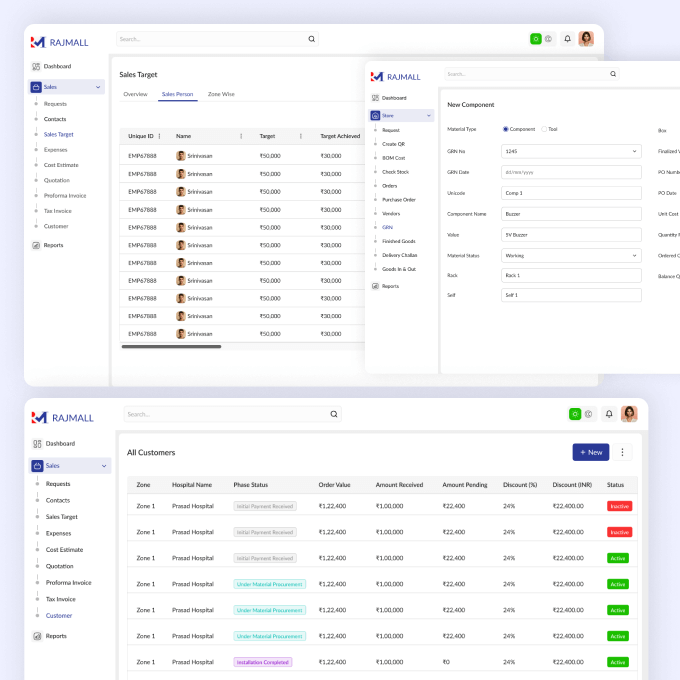Click the magnifier icon in Sales Target search bar
Screen dimensions: 680x680
[x=312, y=39]
